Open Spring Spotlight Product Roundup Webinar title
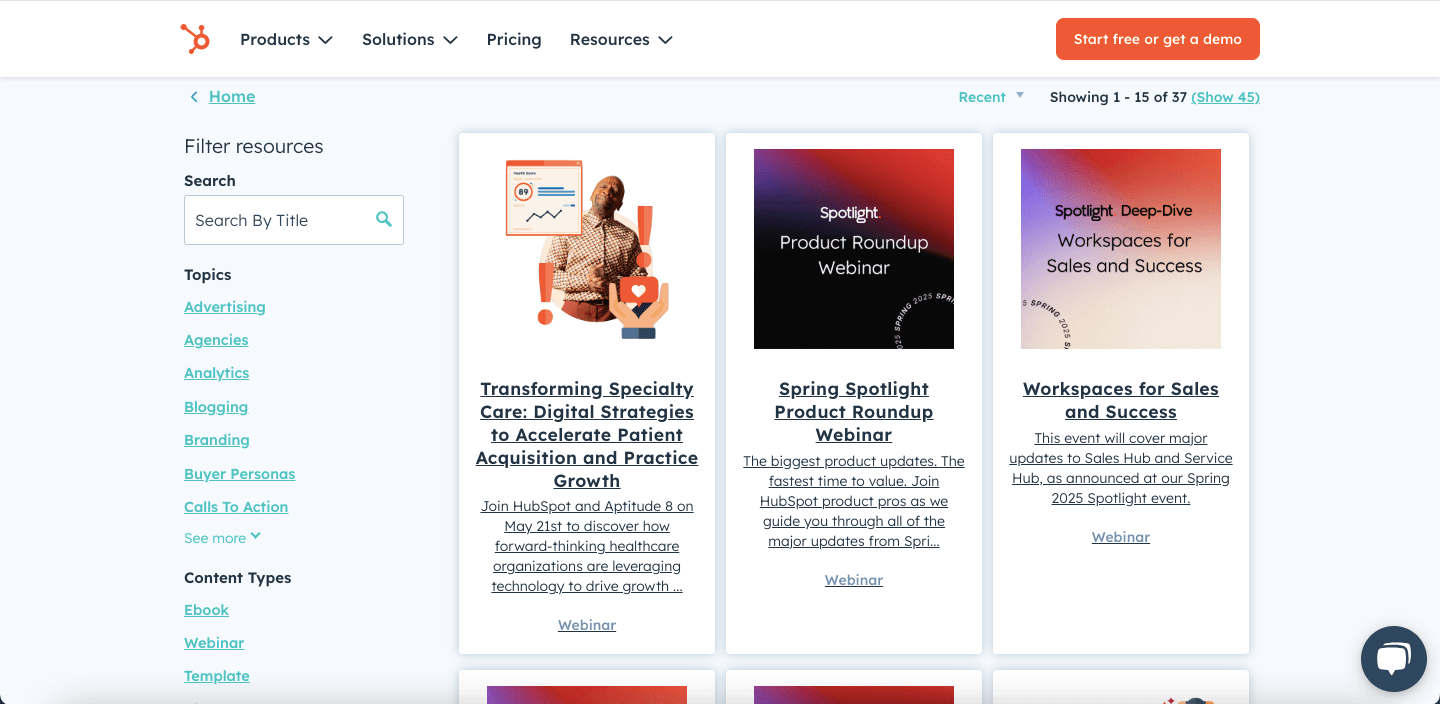Viewport: 1440px width, 704px height. pos(854,412)
